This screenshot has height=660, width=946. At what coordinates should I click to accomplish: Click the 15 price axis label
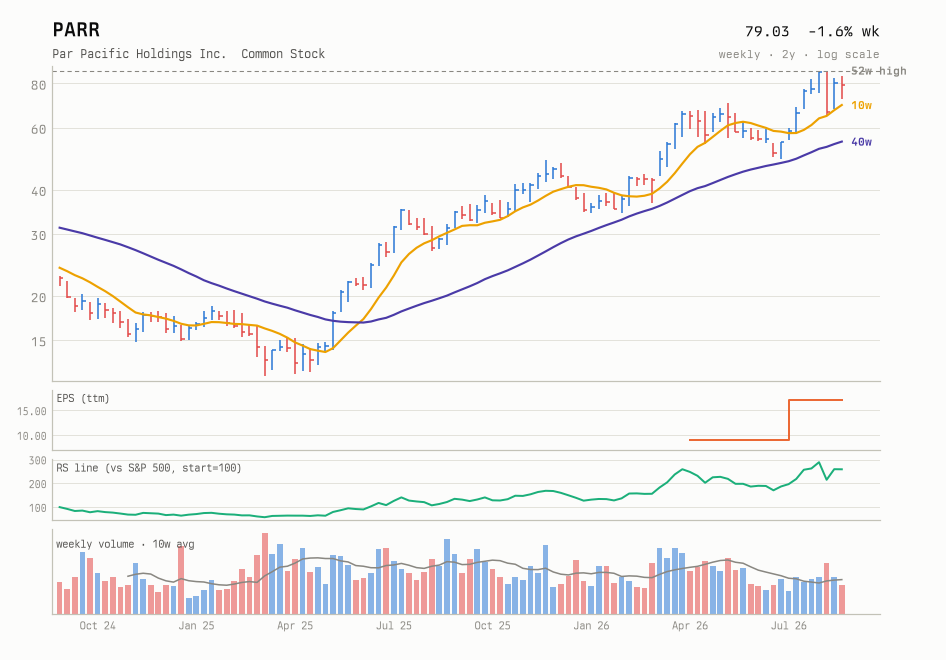pos(39,341)
